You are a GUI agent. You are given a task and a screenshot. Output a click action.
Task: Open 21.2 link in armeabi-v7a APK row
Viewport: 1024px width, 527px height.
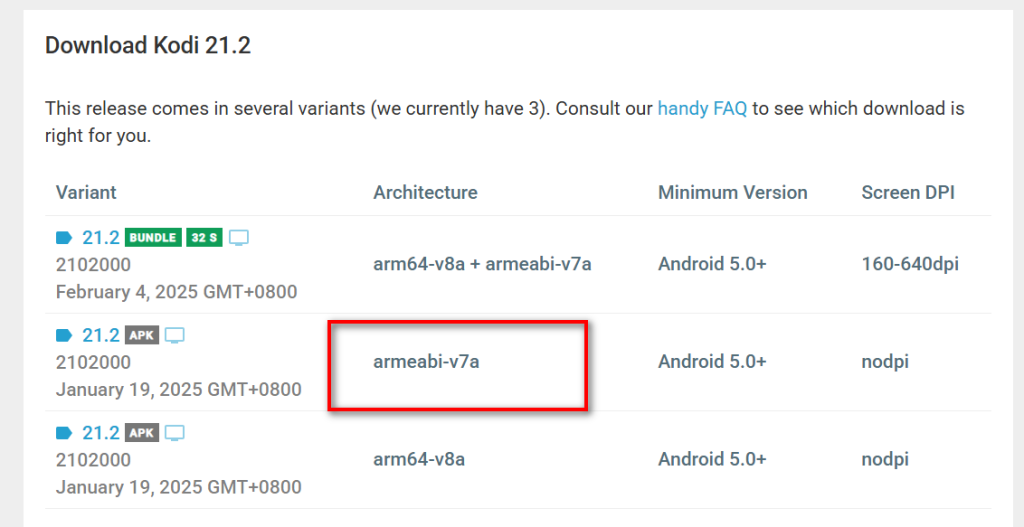[x=101, y=336]
